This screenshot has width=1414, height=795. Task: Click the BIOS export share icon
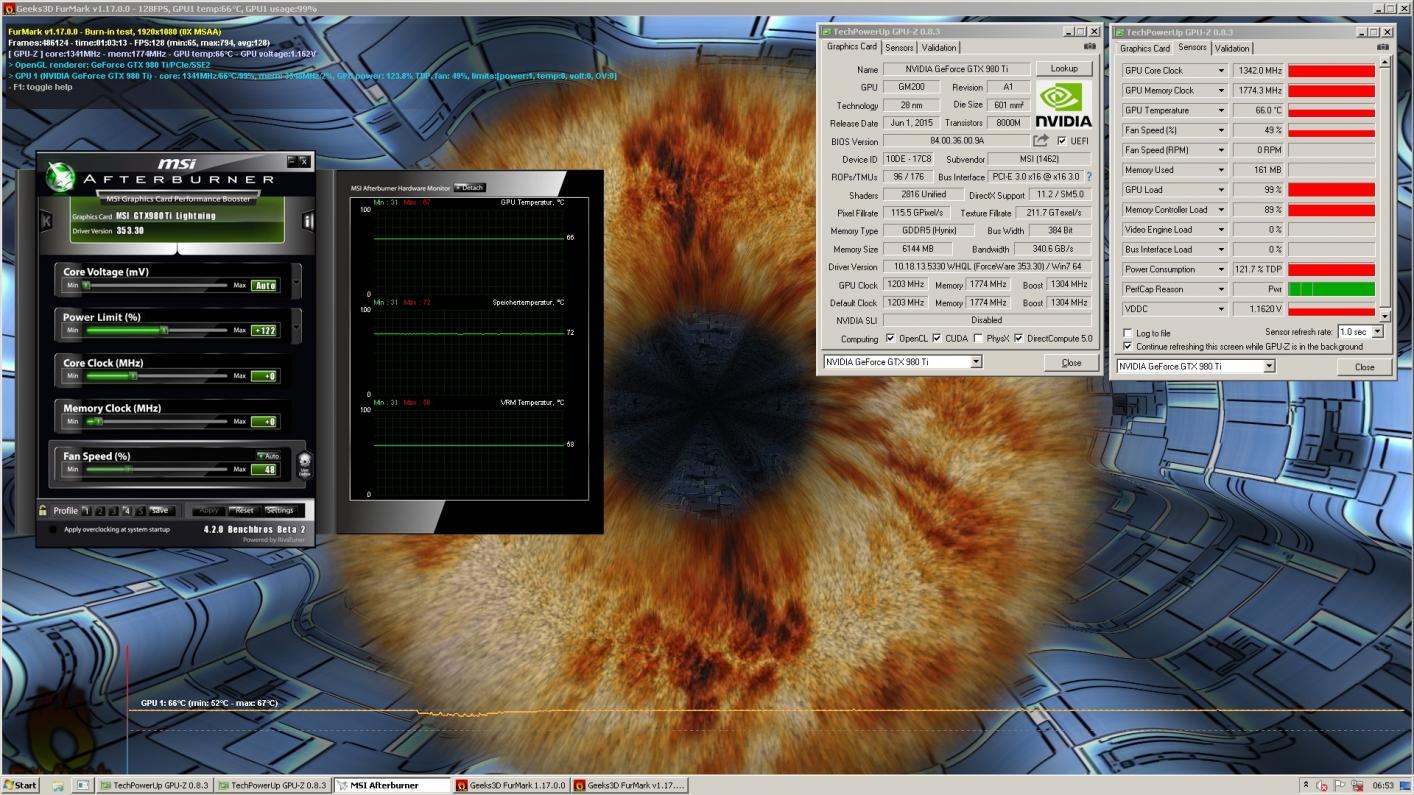pos(1041,141)
